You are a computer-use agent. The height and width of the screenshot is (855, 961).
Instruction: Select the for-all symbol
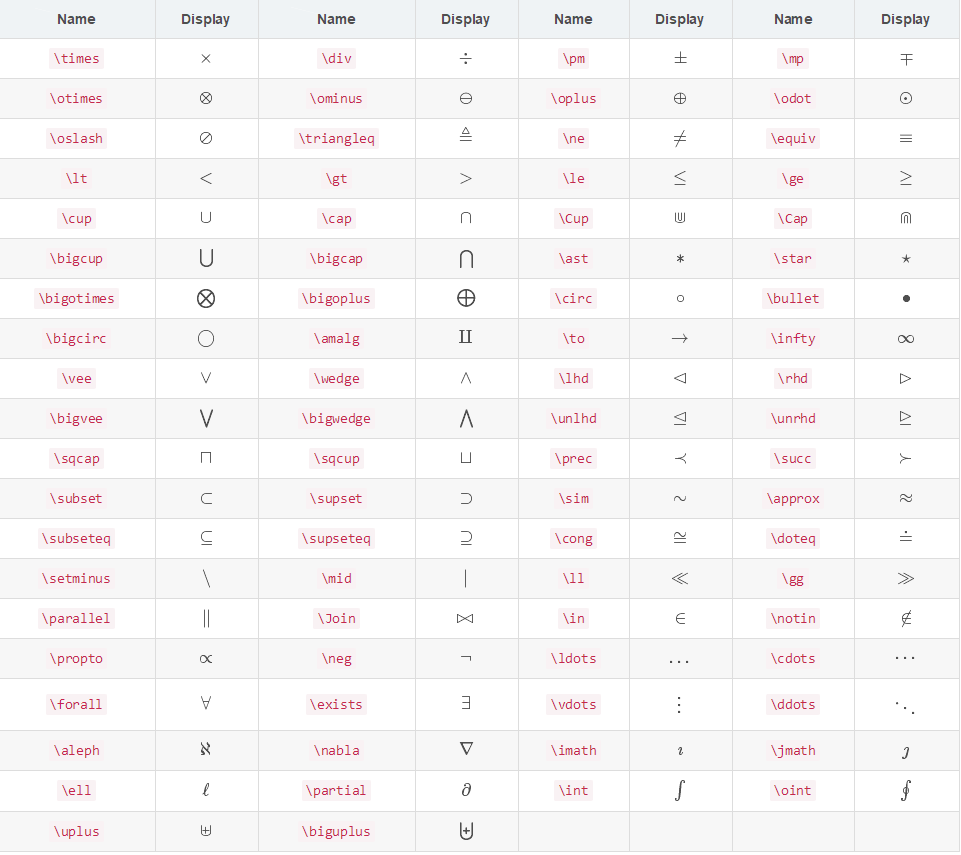tap(206, 703)
